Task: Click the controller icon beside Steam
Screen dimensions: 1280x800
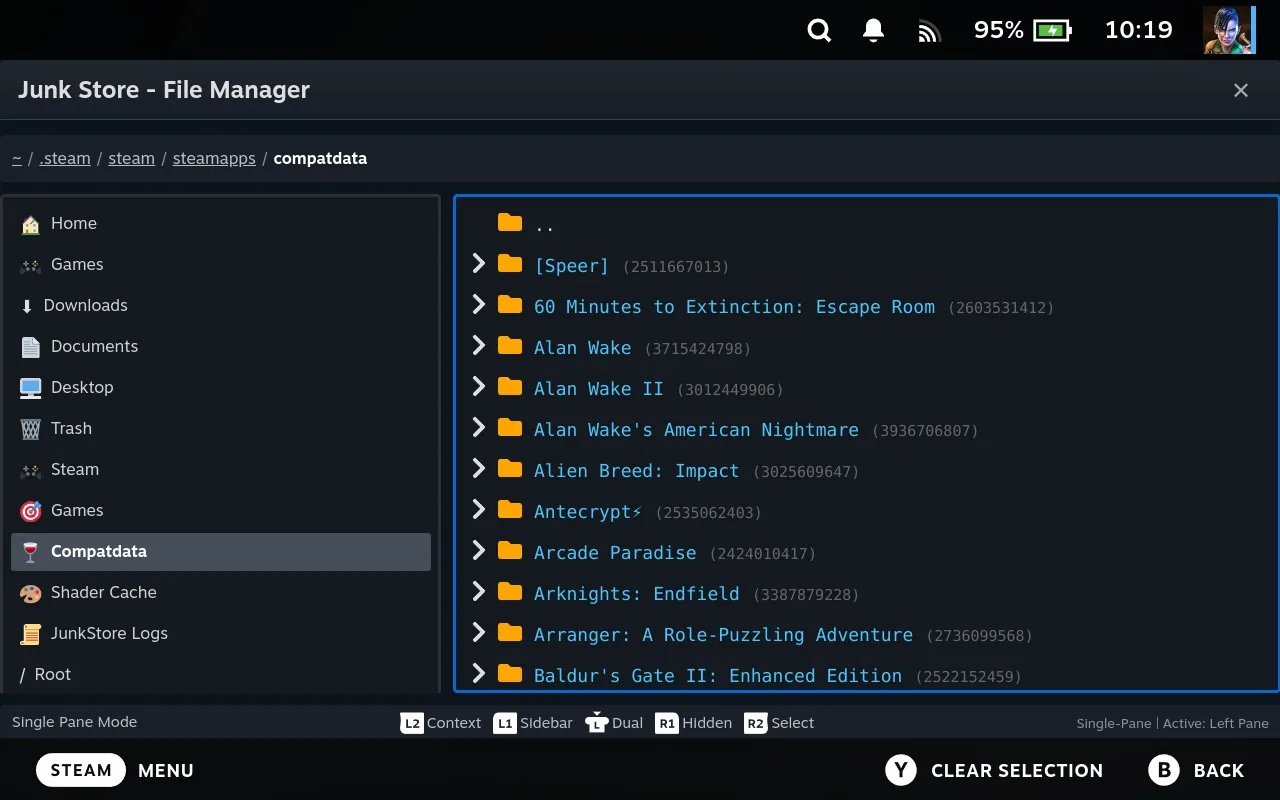Action: [x=31, y=470]
